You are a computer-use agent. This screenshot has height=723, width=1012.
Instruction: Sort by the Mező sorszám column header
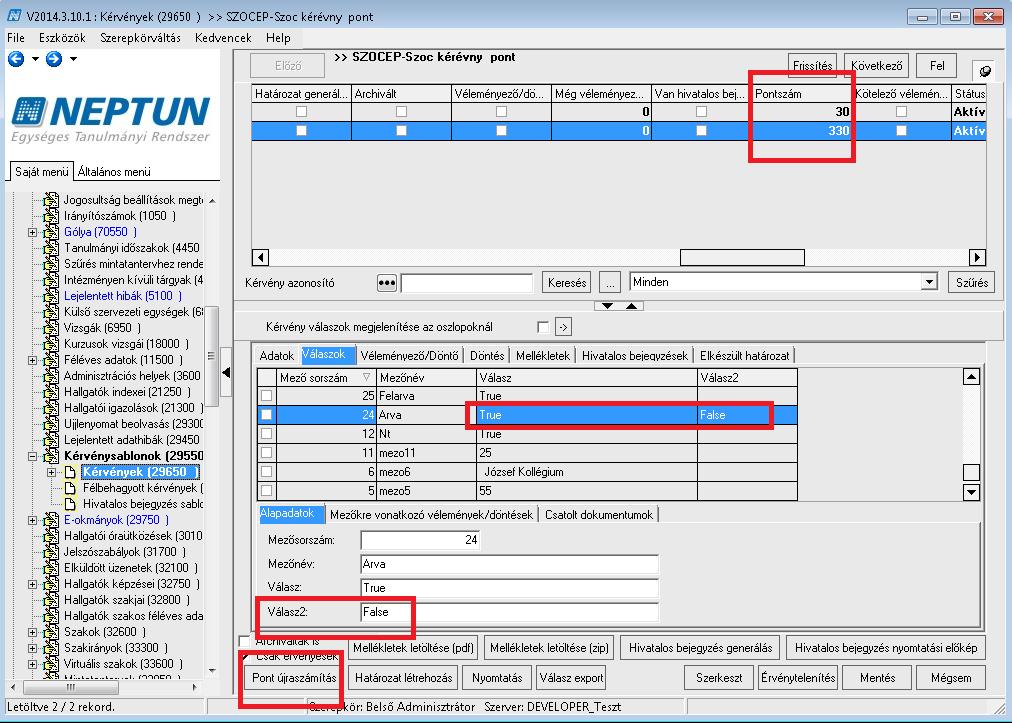326,378
